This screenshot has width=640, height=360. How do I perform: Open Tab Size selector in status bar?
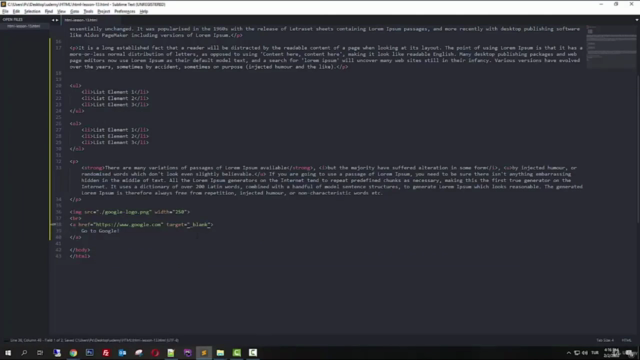605,340
